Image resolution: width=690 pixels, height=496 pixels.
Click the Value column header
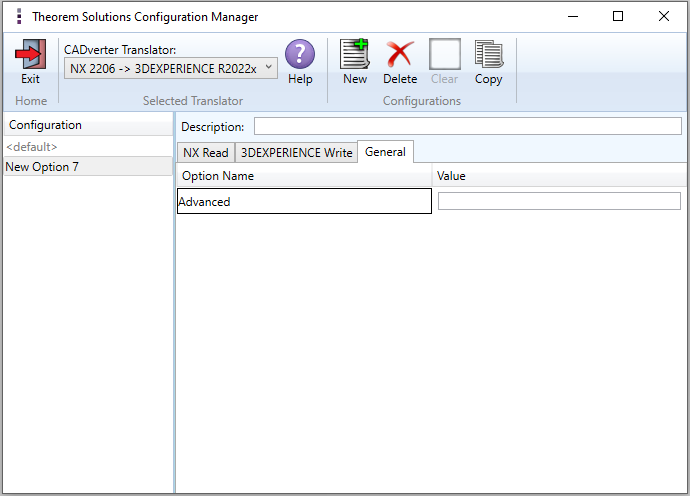559,176
